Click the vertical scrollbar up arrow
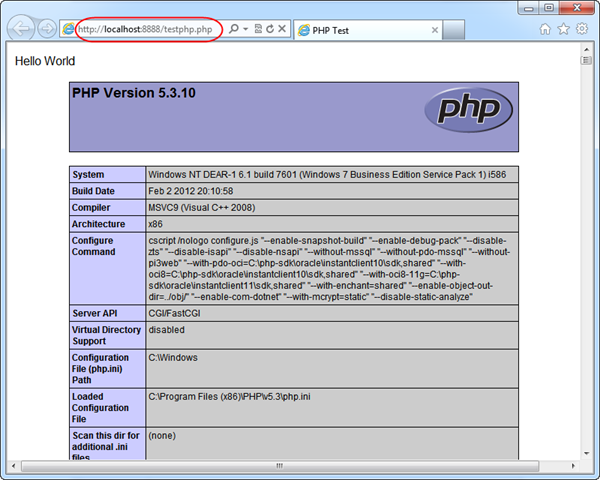 [x=586, y=49]
